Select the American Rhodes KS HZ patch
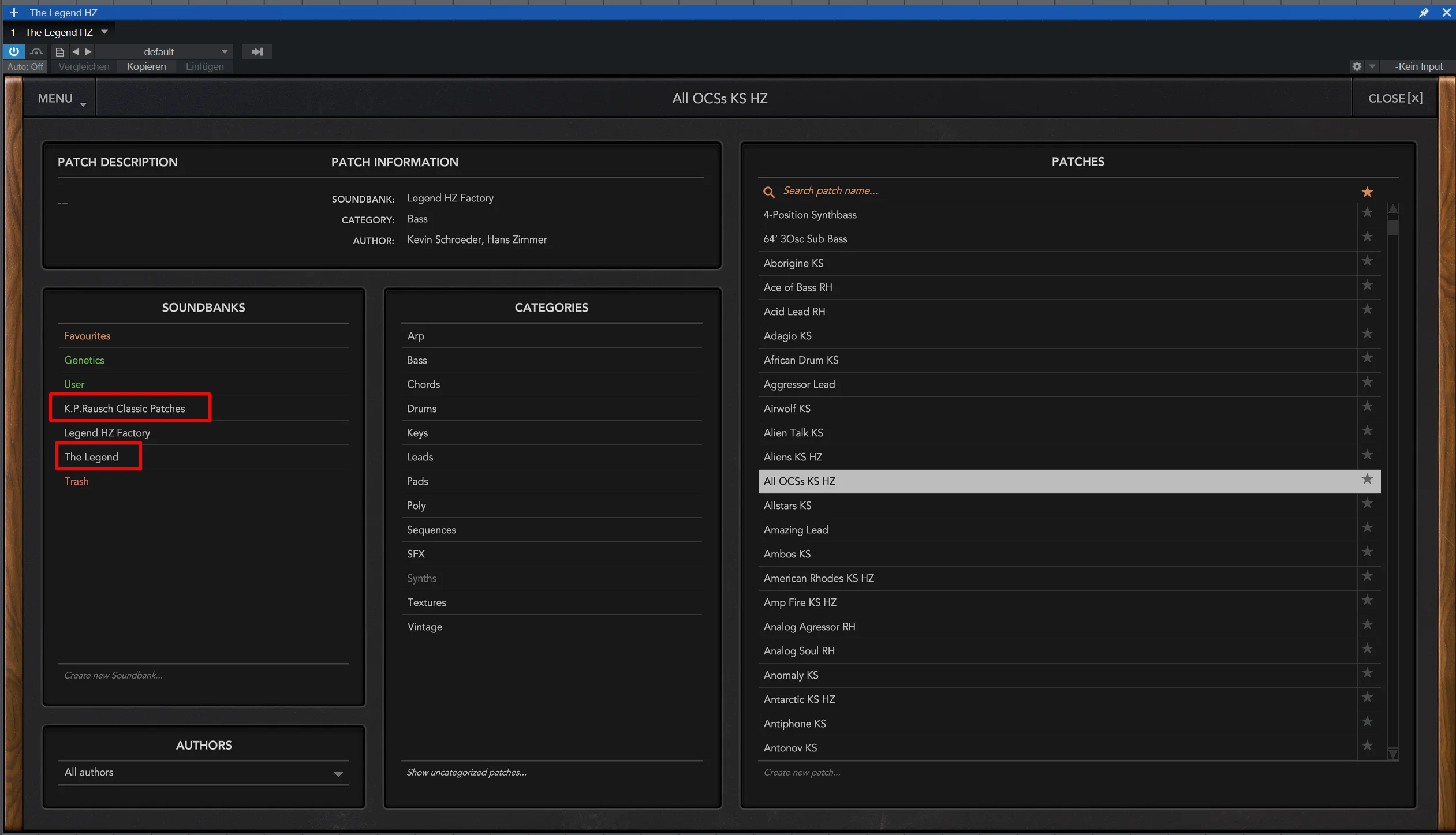1456x835 pixels. pyautogui.click(x=1057, y=578)
